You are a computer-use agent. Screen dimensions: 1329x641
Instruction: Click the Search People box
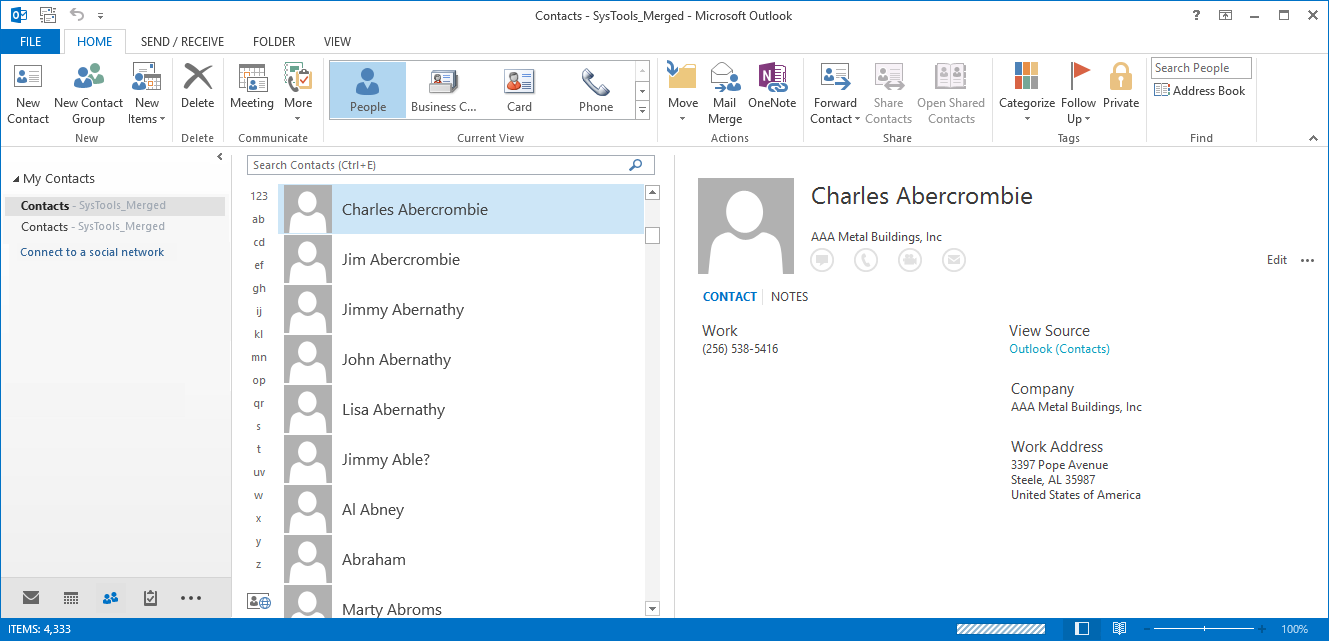[1201, 68]
